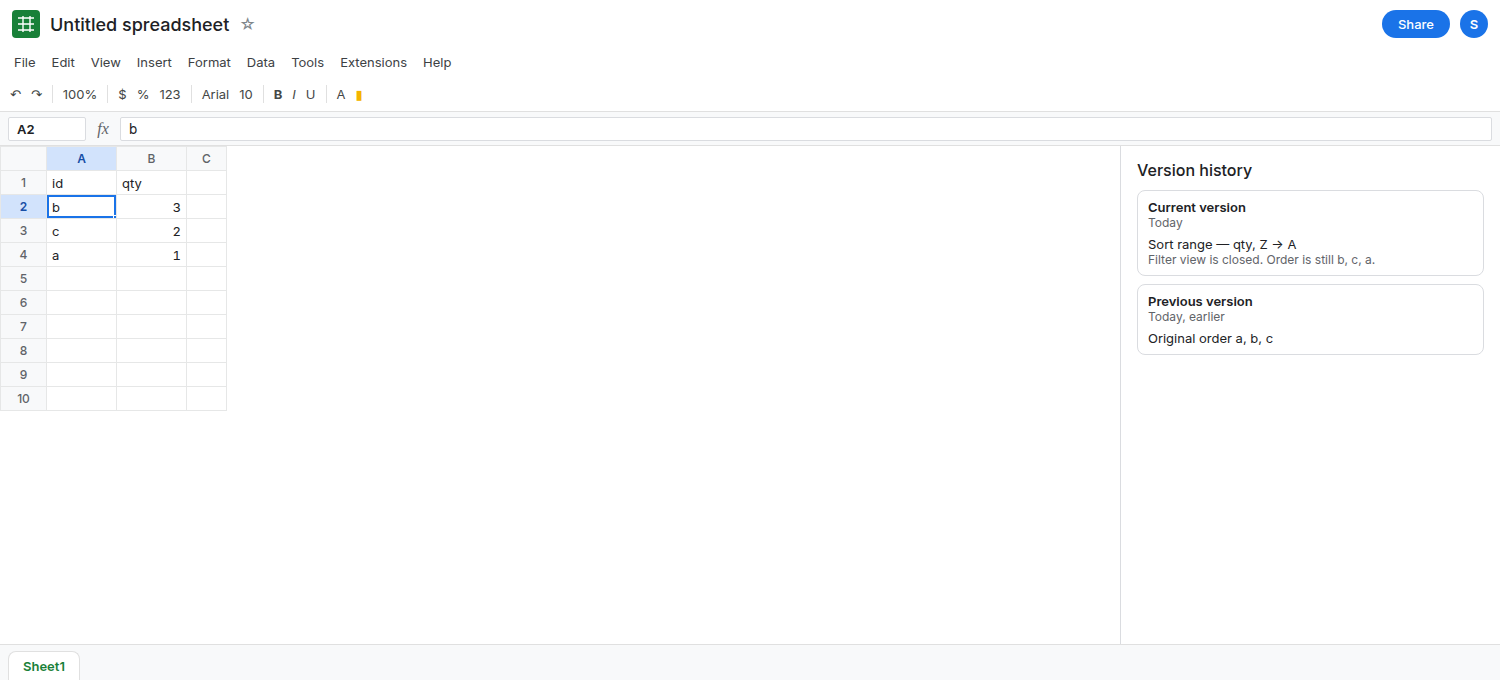Select row 3 header
1500x680 pixels.
23,231
